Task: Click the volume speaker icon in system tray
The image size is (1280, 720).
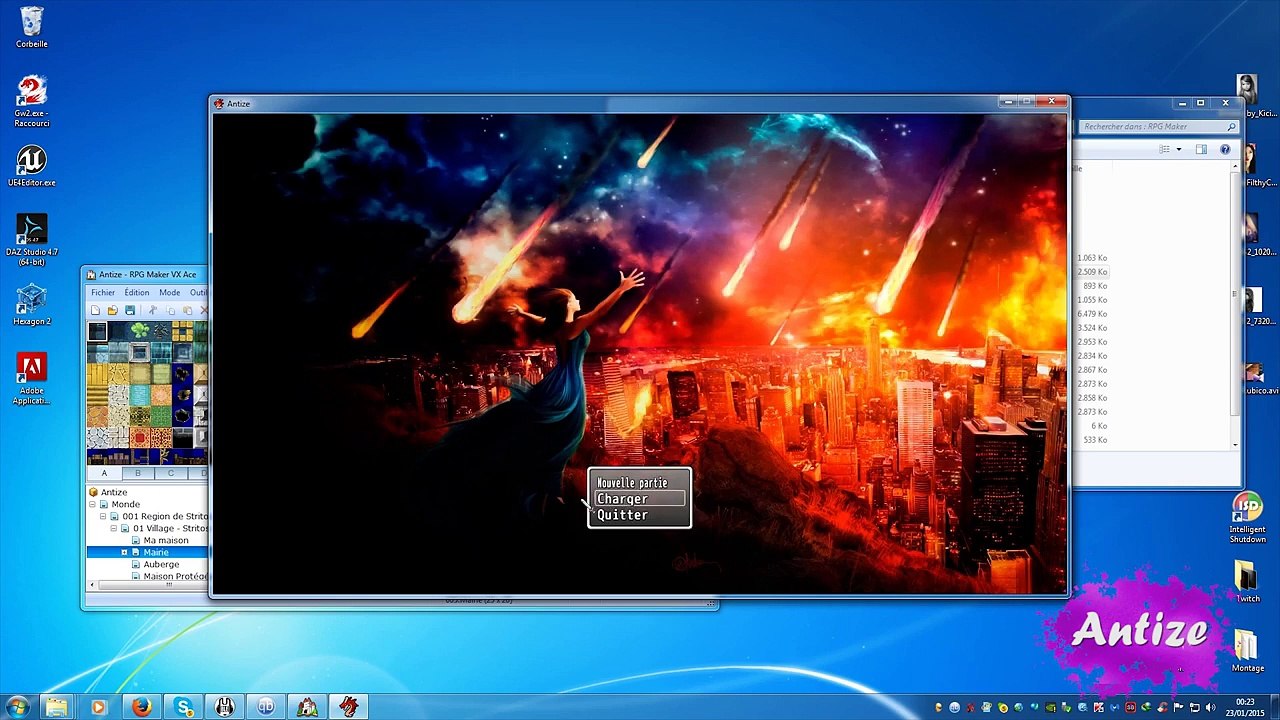Action: click(x=1209, y=708)
